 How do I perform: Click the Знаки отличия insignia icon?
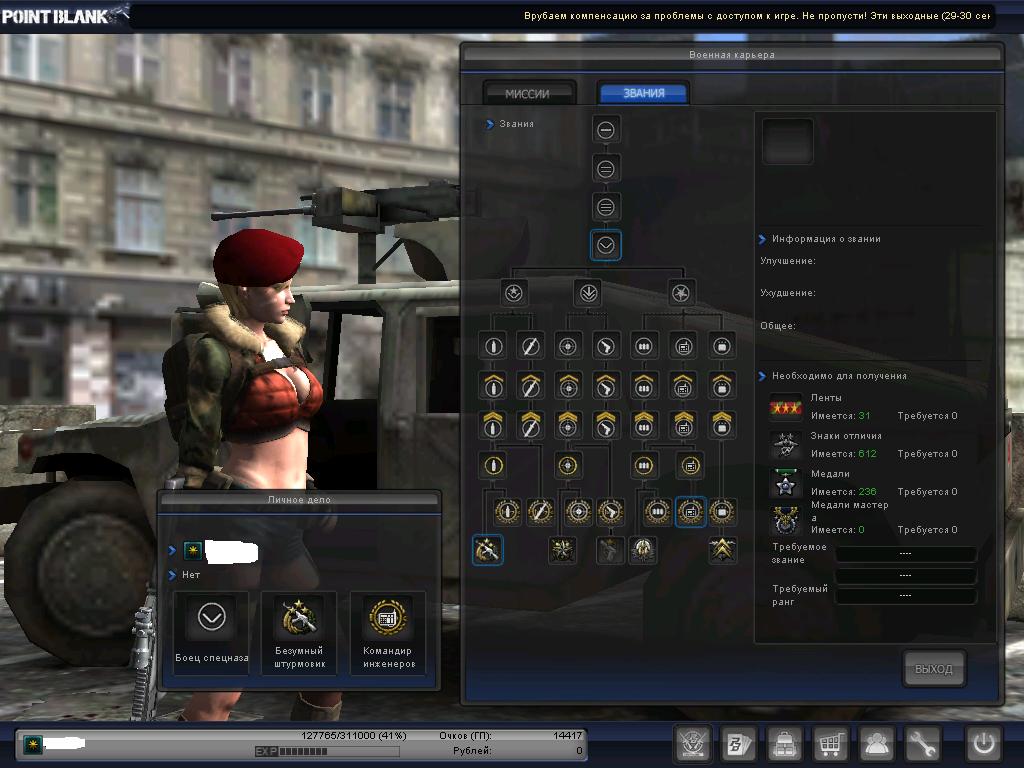click(x=786, y=445)
